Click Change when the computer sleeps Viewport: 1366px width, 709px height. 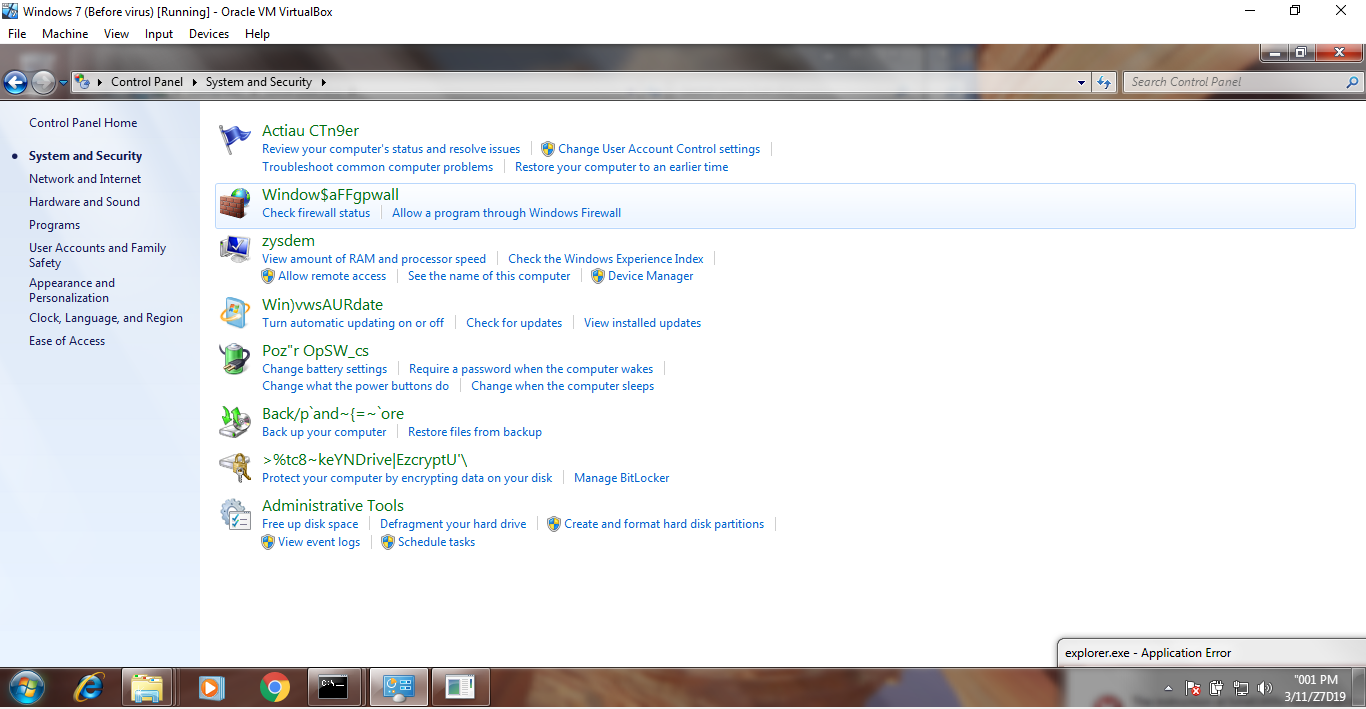(x=563, y=386)
